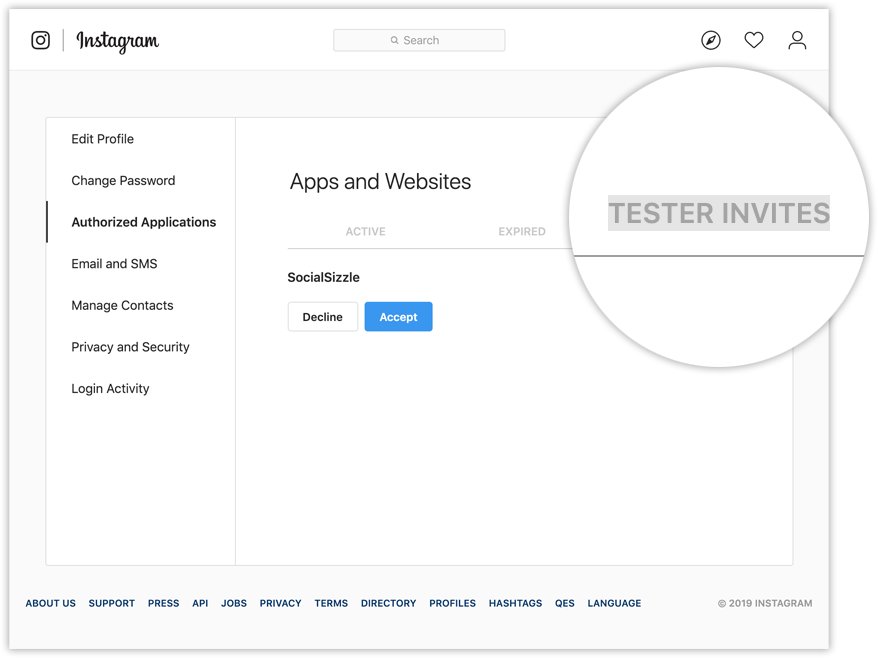Open the PRIVACY footer link
878x658 pixels.
coord(281,603)
